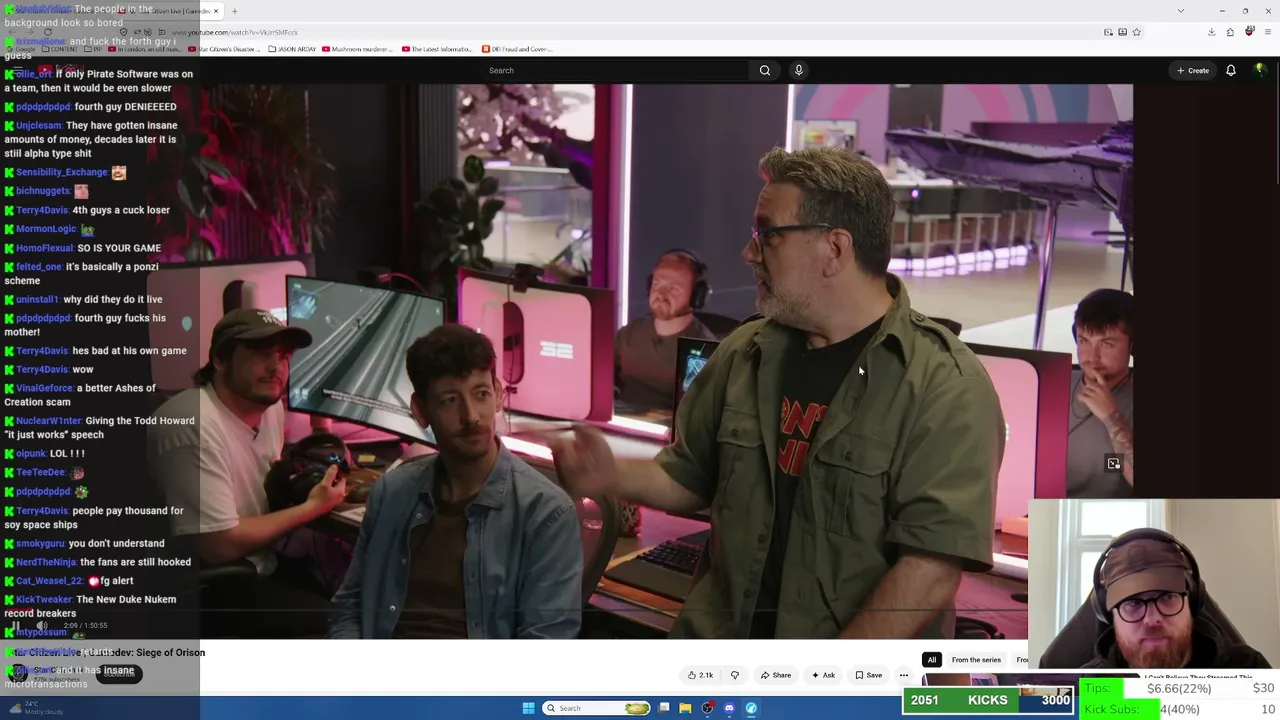Focus the YouTube search field
Image resolution: width=1280 pixels, height=720 pixels.
pos(615,70)
